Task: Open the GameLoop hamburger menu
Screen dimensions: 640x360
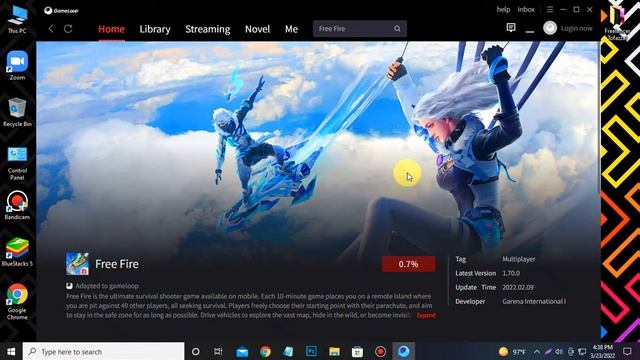Action: coord(550,9)
